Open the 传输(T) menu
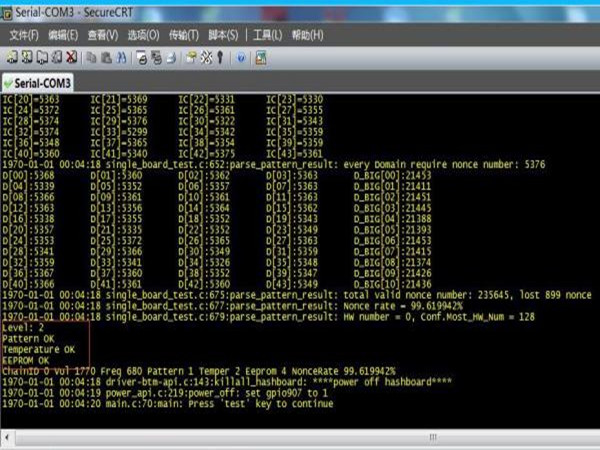The width and height of the screenshot is (600, 450). (x=185, y=35)
